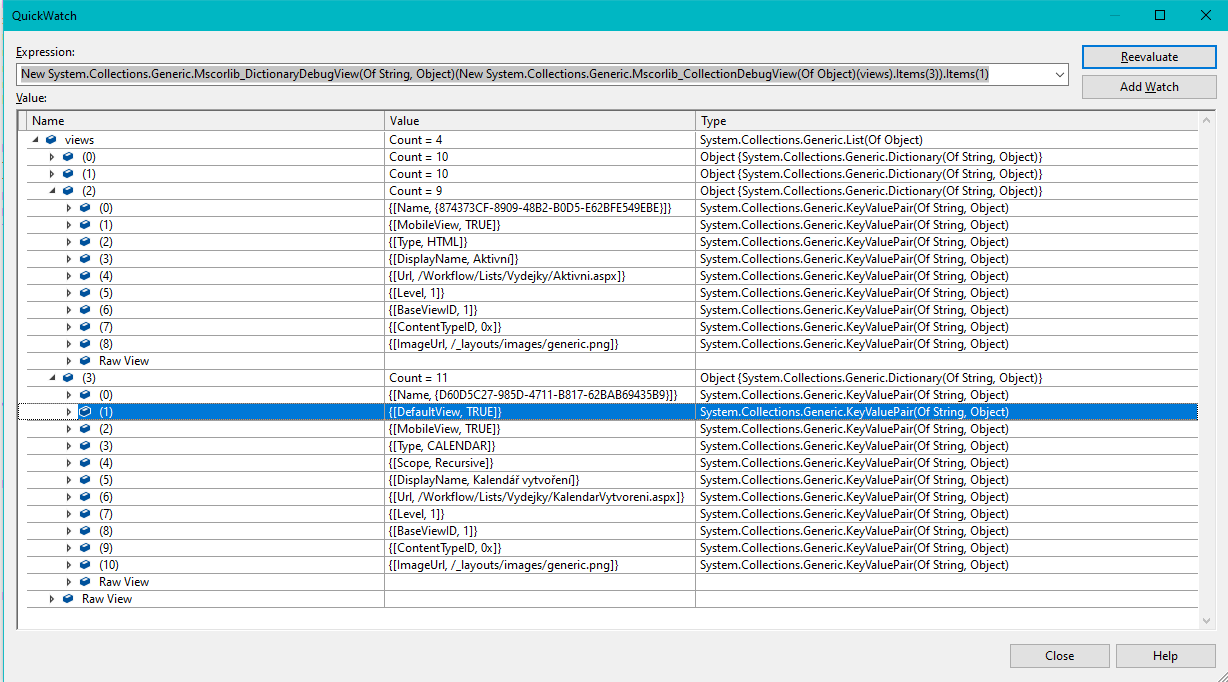
Task: Click the object icon beside the bottom Raw View row
Action: pos(66,598)
